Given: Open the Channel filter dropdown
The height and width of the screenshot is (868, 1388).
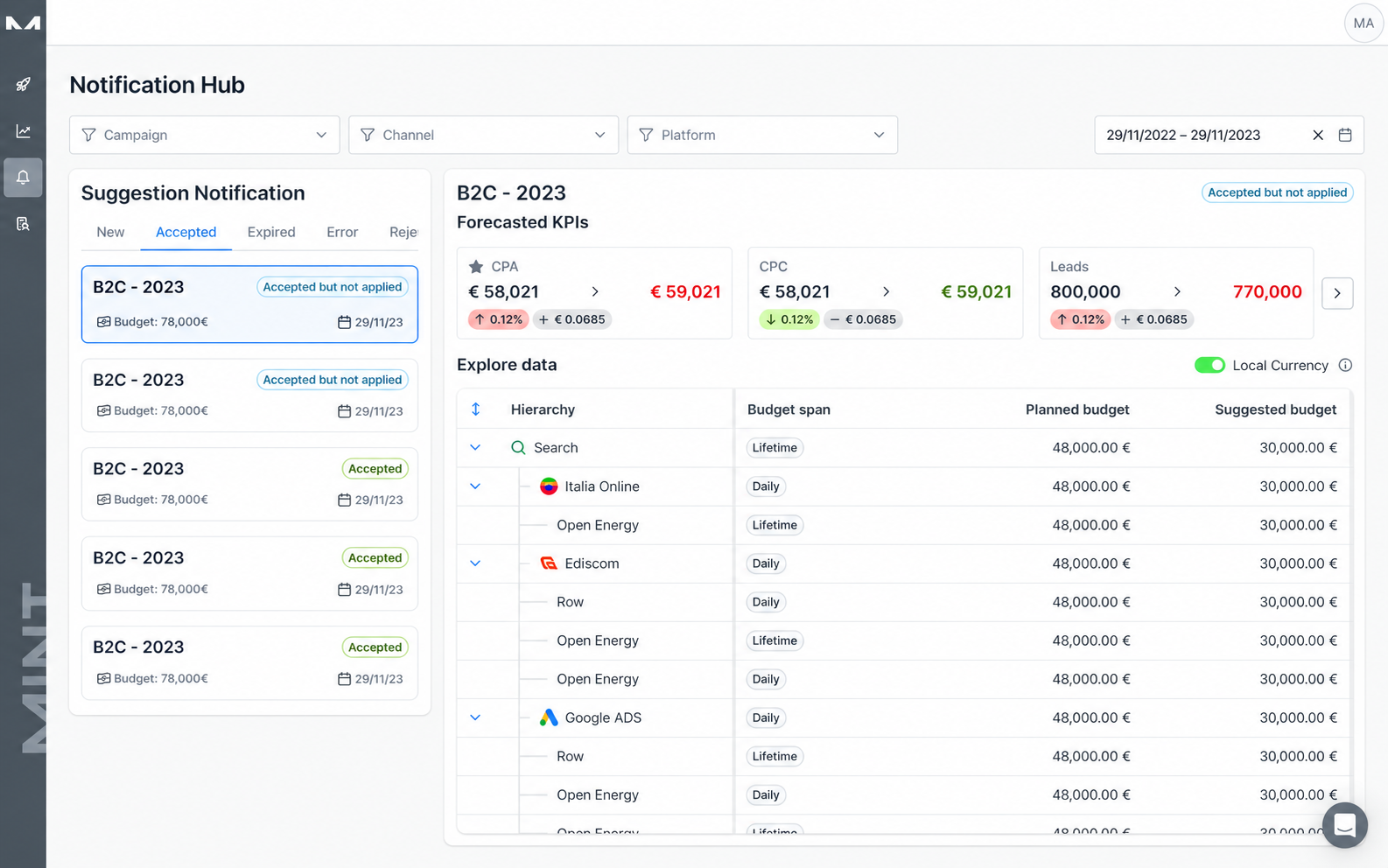Looking at the screenshot, I should [x=483, y=135].
